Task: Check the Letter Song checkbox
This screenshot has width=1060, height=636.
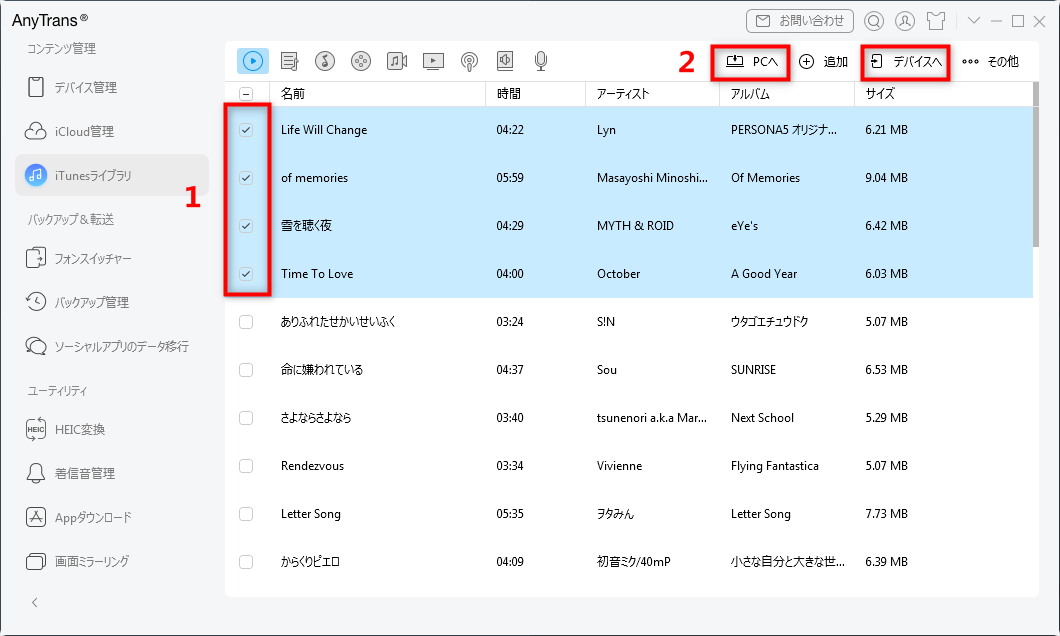Action: (246, 514)
